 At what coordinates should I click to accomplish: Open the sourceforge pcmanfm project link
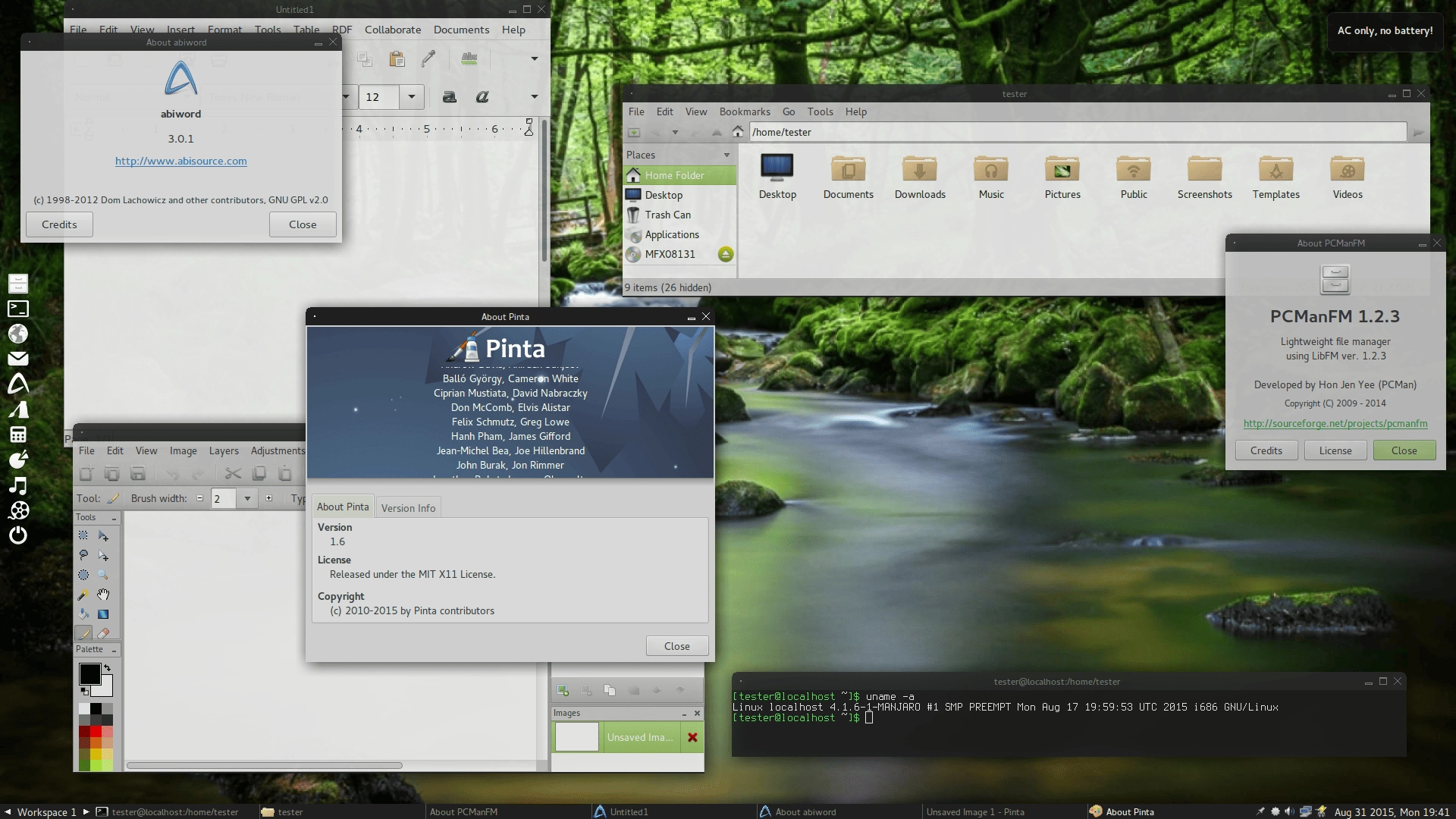pos(1335,423)
